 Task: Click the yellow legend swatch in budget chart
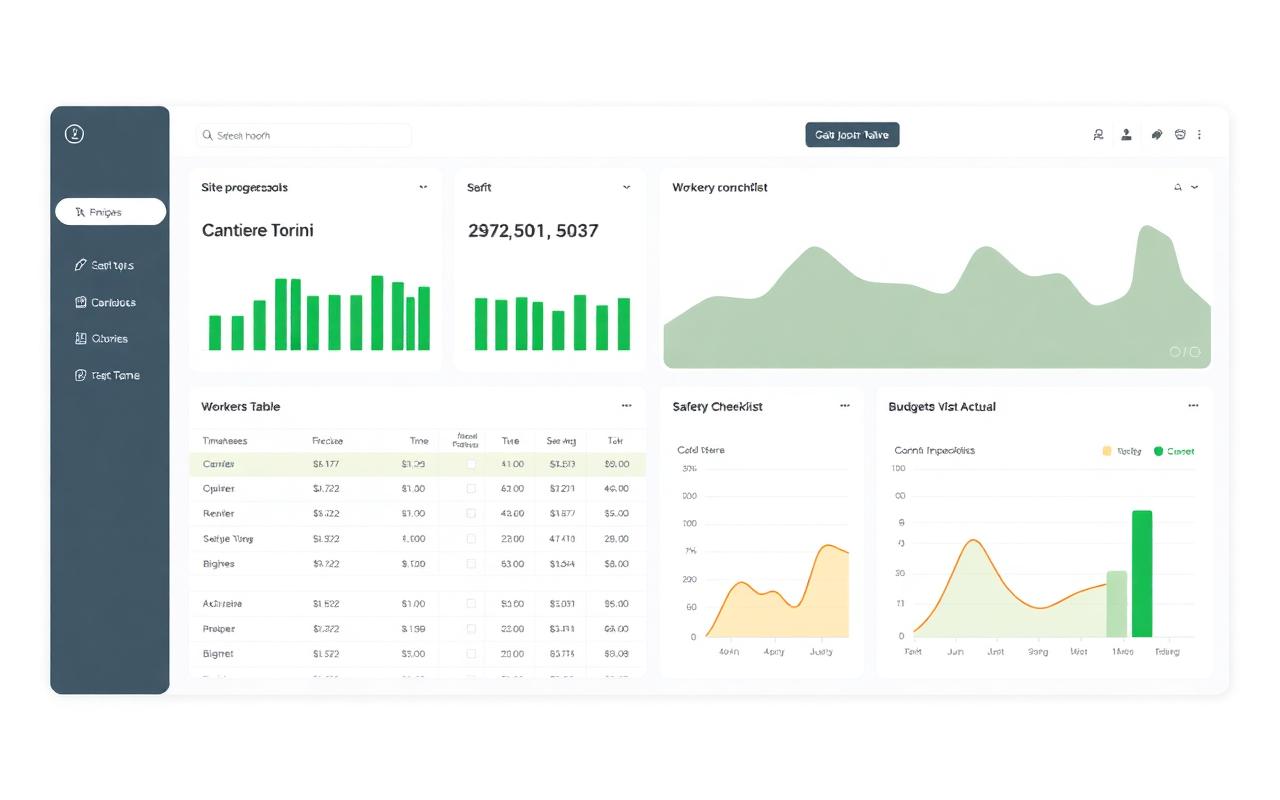click(1107, 451)
